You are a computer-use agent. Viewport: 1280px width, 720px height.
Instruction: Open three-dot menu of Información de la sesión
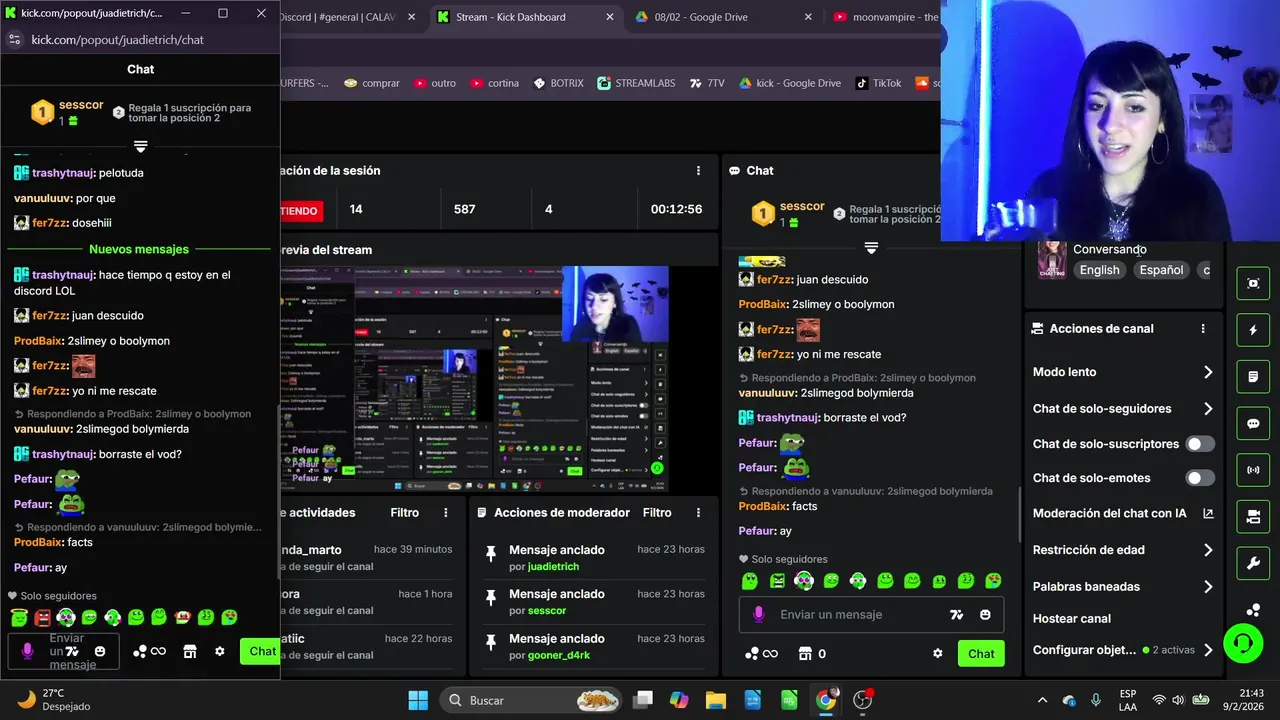698,170
